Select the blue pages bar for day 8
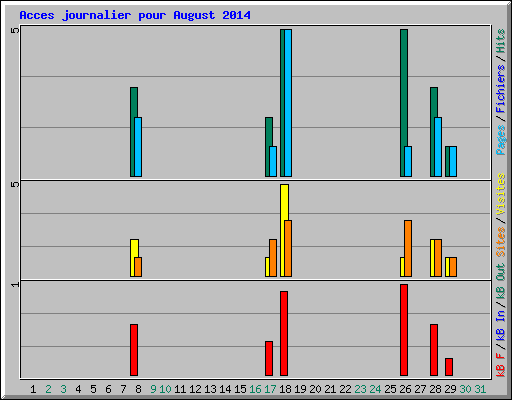 click(x=138, y=147)
